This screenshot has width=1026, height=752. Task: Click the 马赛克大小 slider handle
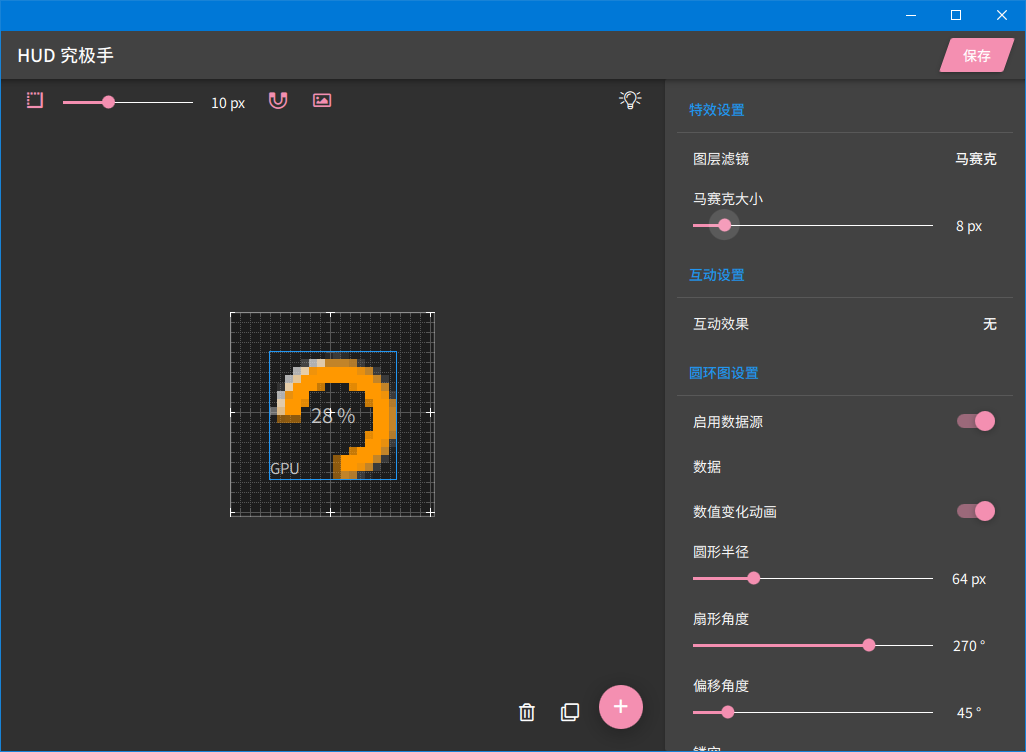[725, 225]
